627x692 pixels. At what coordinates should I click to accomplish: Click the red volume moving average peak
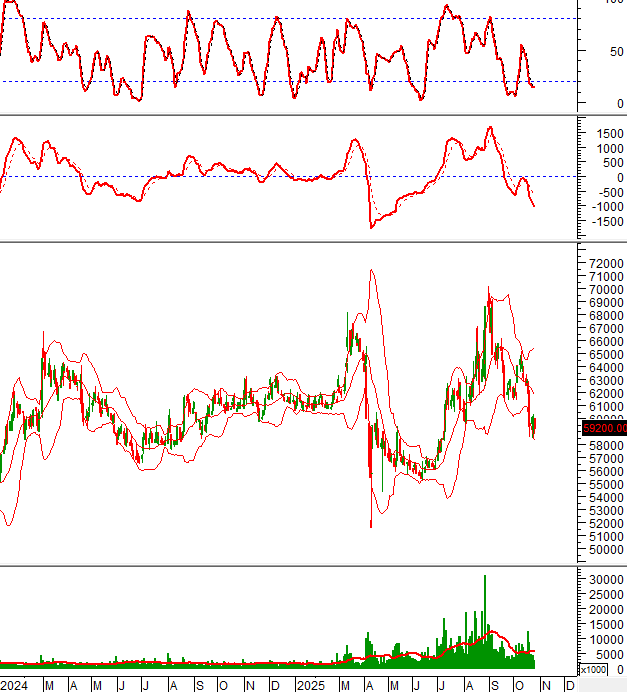492,632
